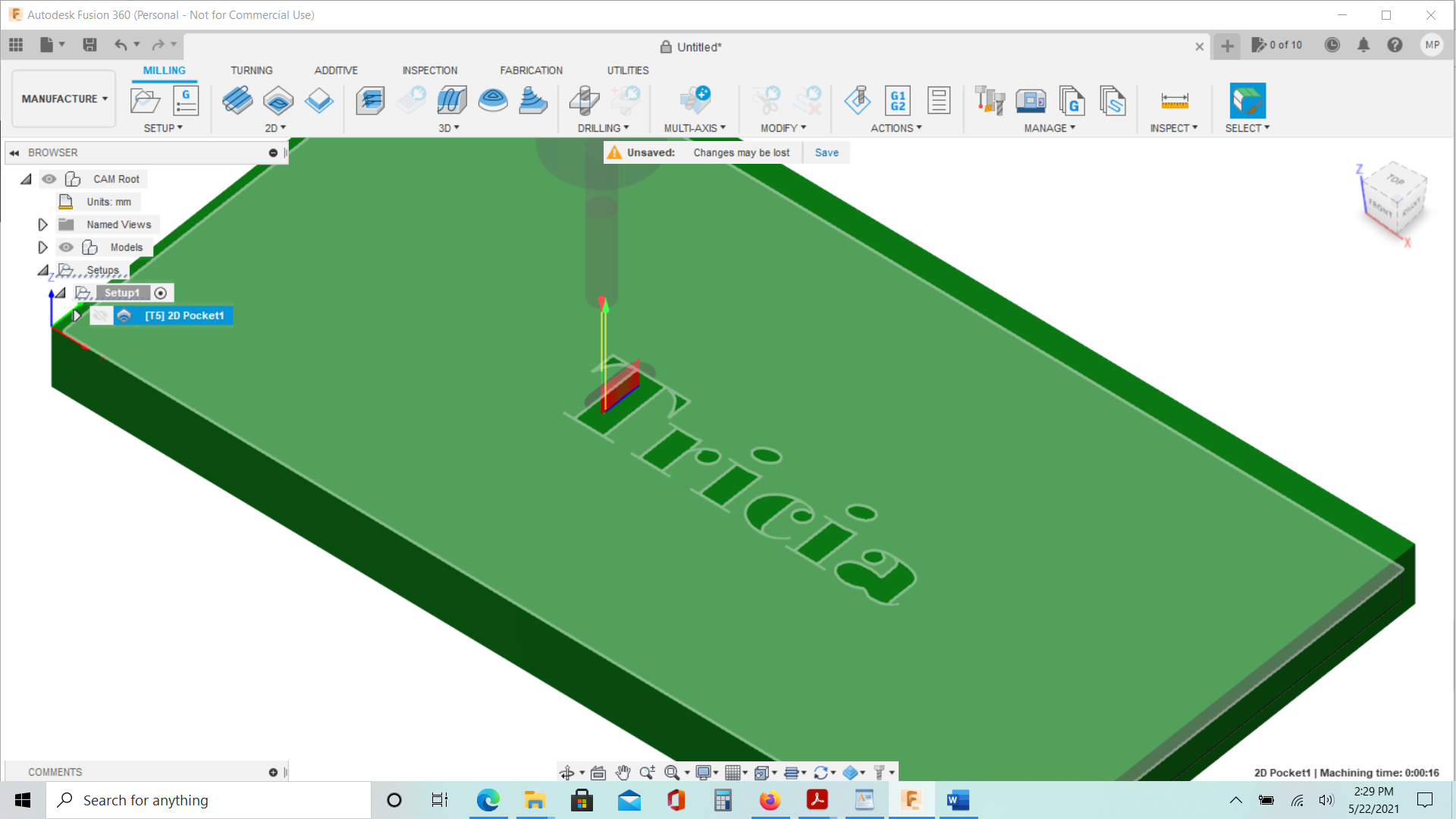This screenshot has width=1456, height=819.
Task: Switch to the UTILITIES tab
Action: 628,71
